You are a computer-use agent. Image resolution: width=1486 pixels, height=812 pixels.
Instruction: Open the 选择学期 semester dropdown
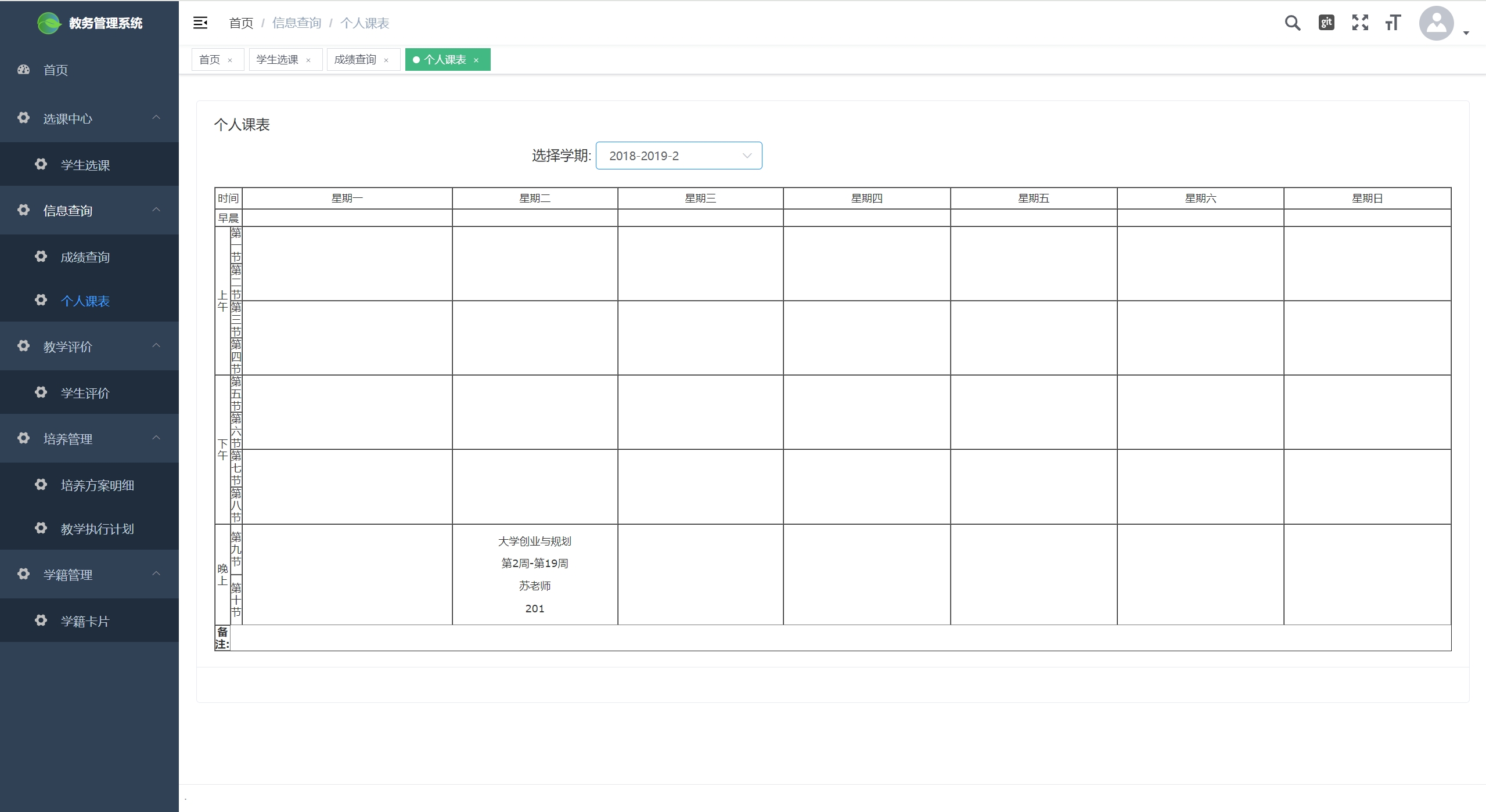point(678,156)
